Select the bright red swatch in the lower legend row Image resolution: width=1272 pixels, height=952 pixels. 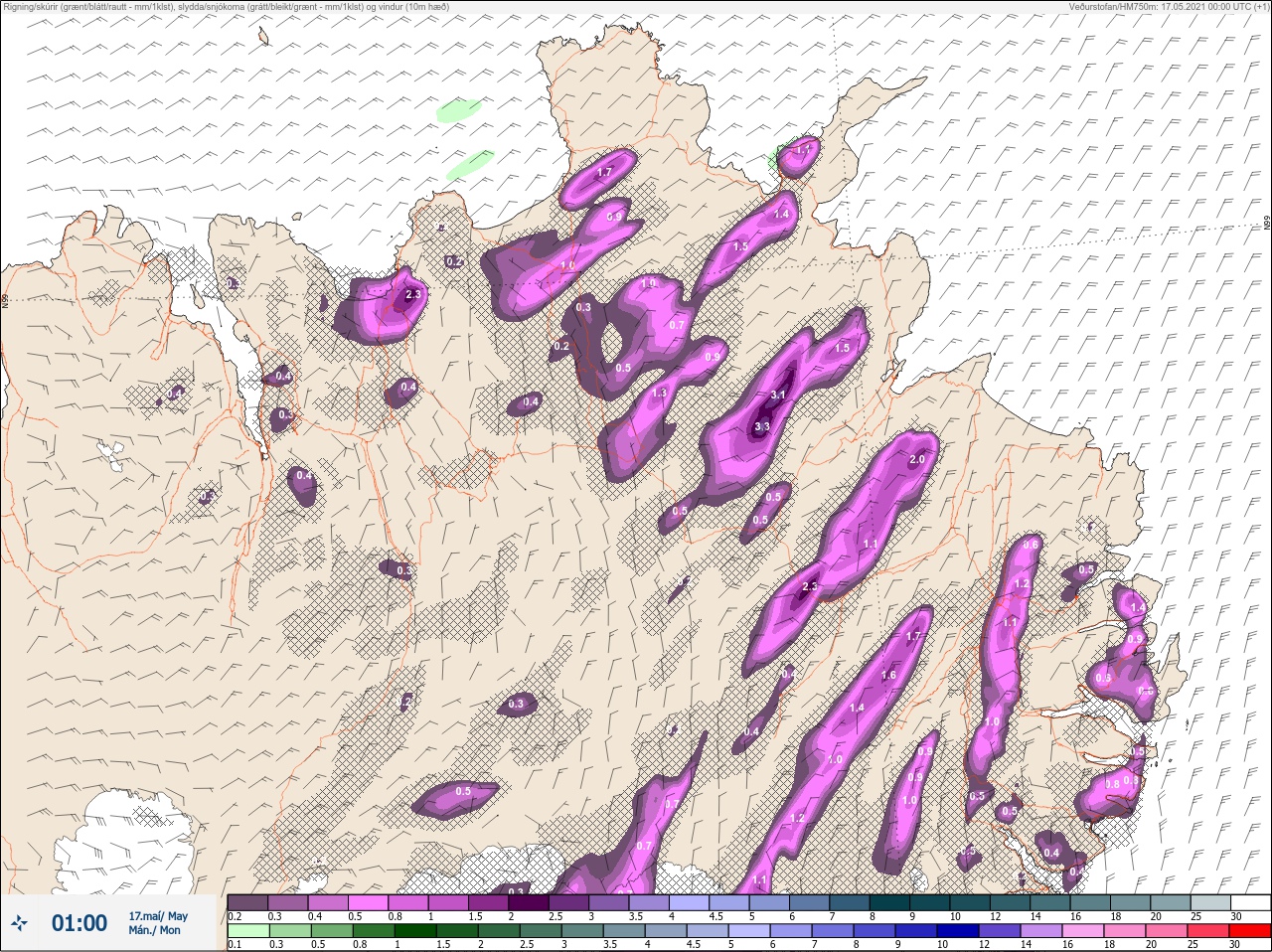[x=1250, y=931]
